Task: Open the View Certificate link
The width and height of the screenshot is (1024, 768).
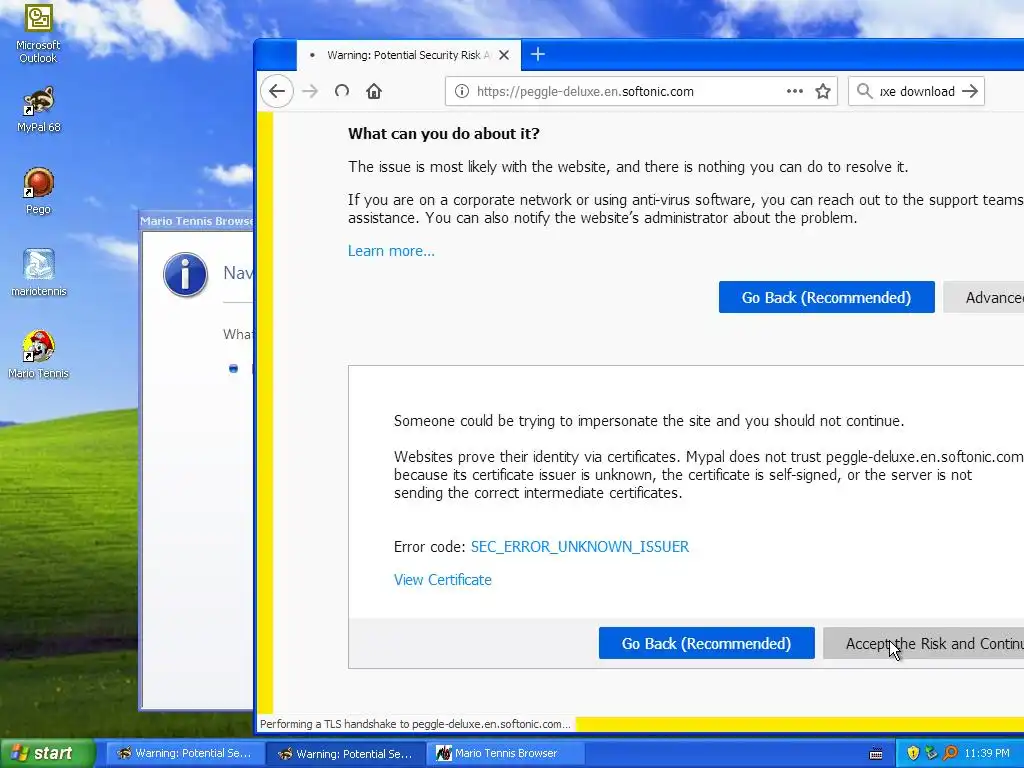Action: 442,580
